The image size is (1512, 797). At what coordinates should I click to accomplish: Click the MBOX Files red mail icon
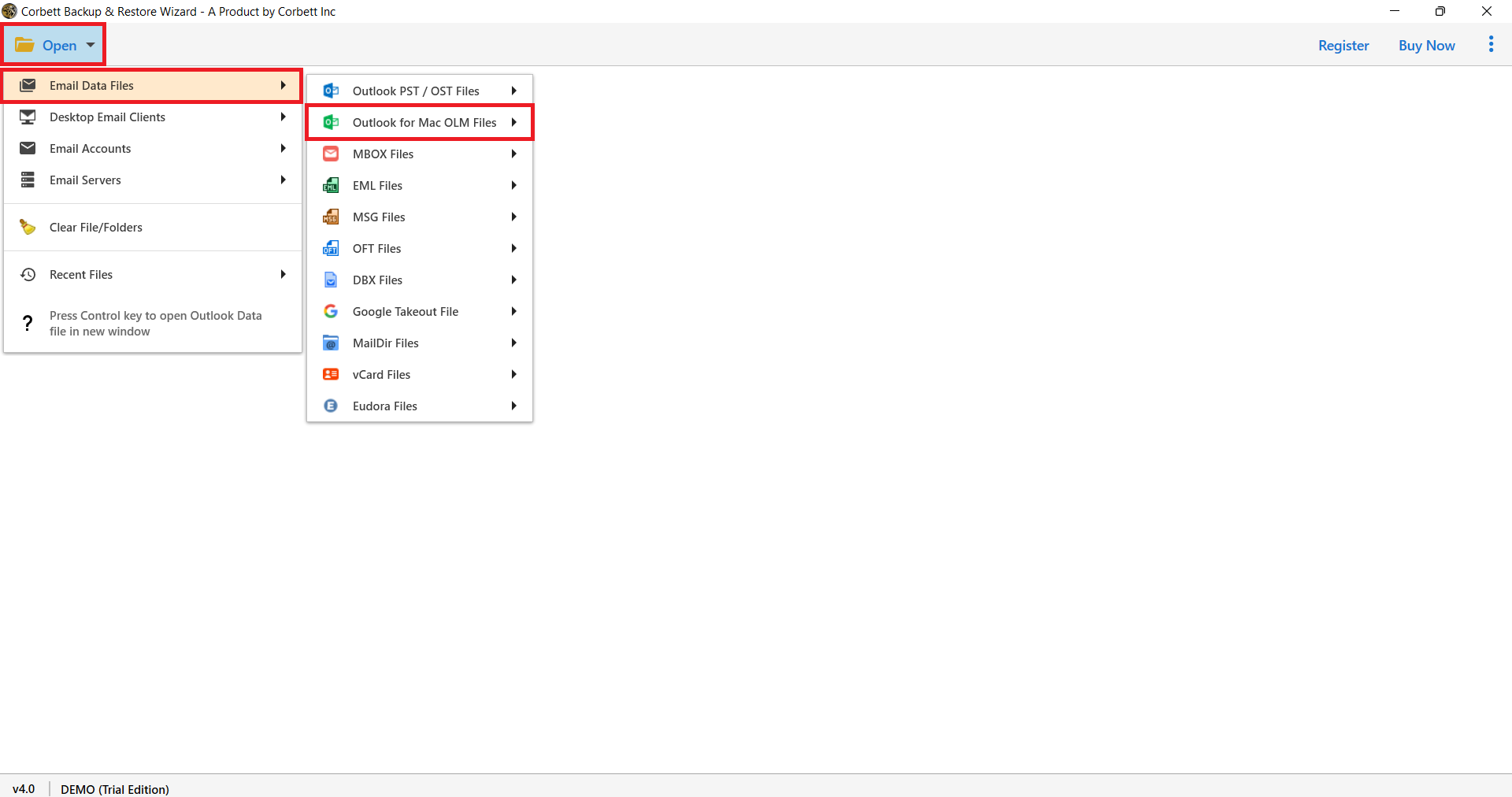pyautogui.click(x=331, y=154)
